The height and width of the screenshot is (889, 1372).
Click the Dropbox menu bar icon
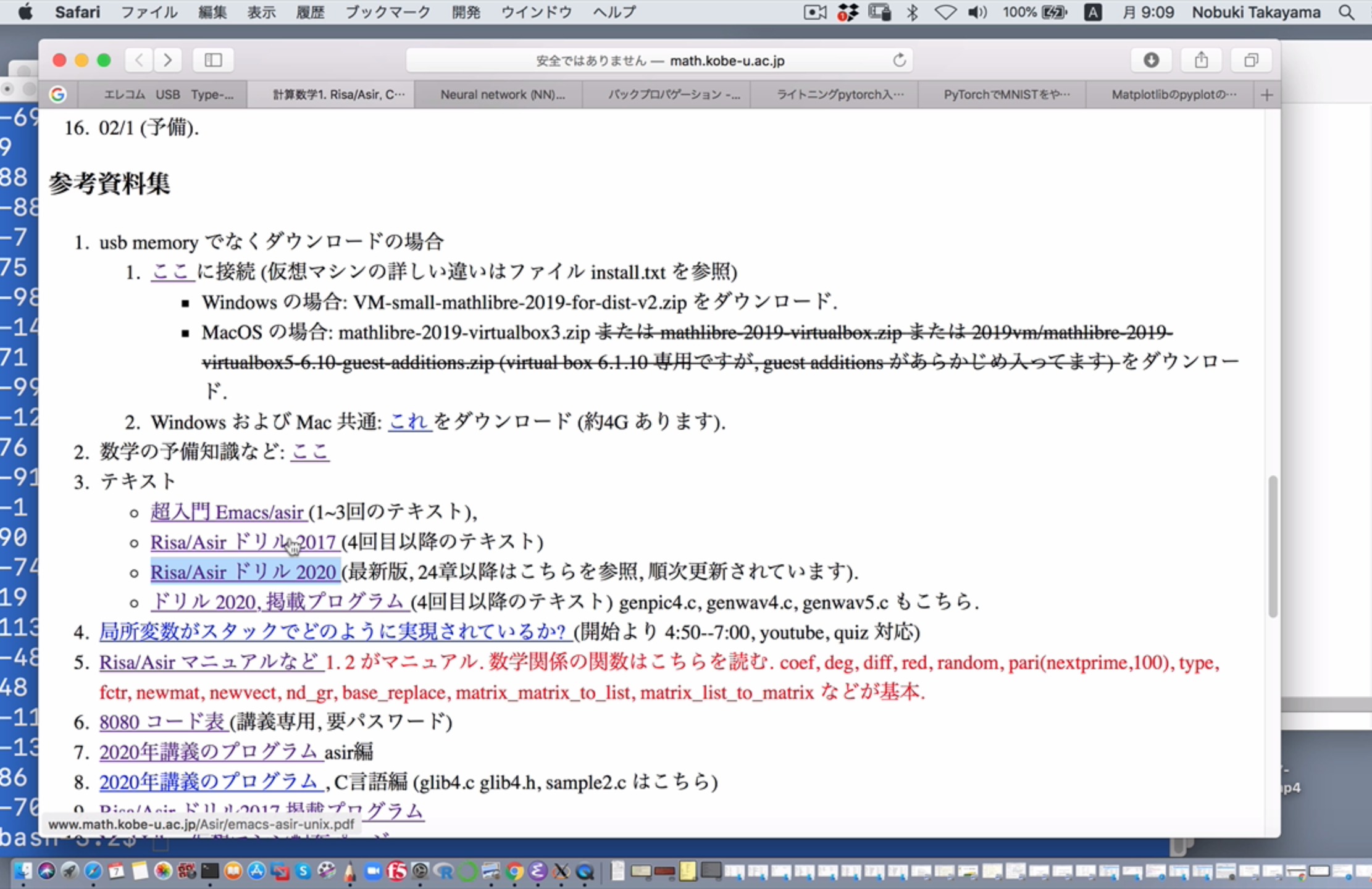coord(847,12)
